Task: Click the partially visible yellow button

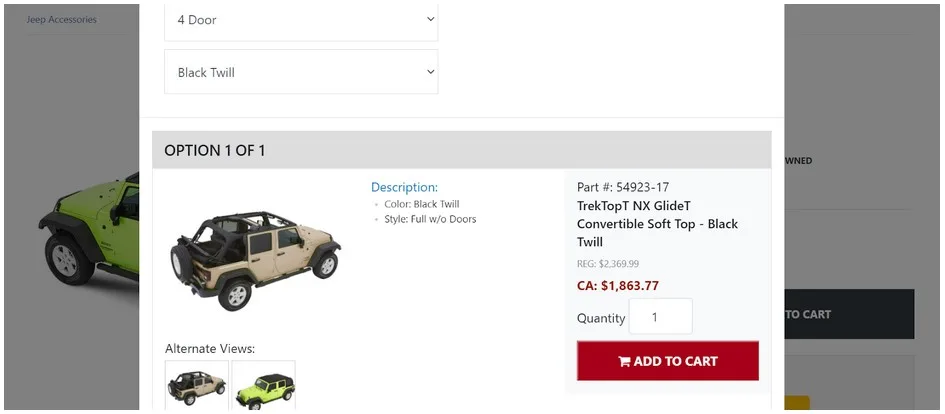Action: point(796,404)
